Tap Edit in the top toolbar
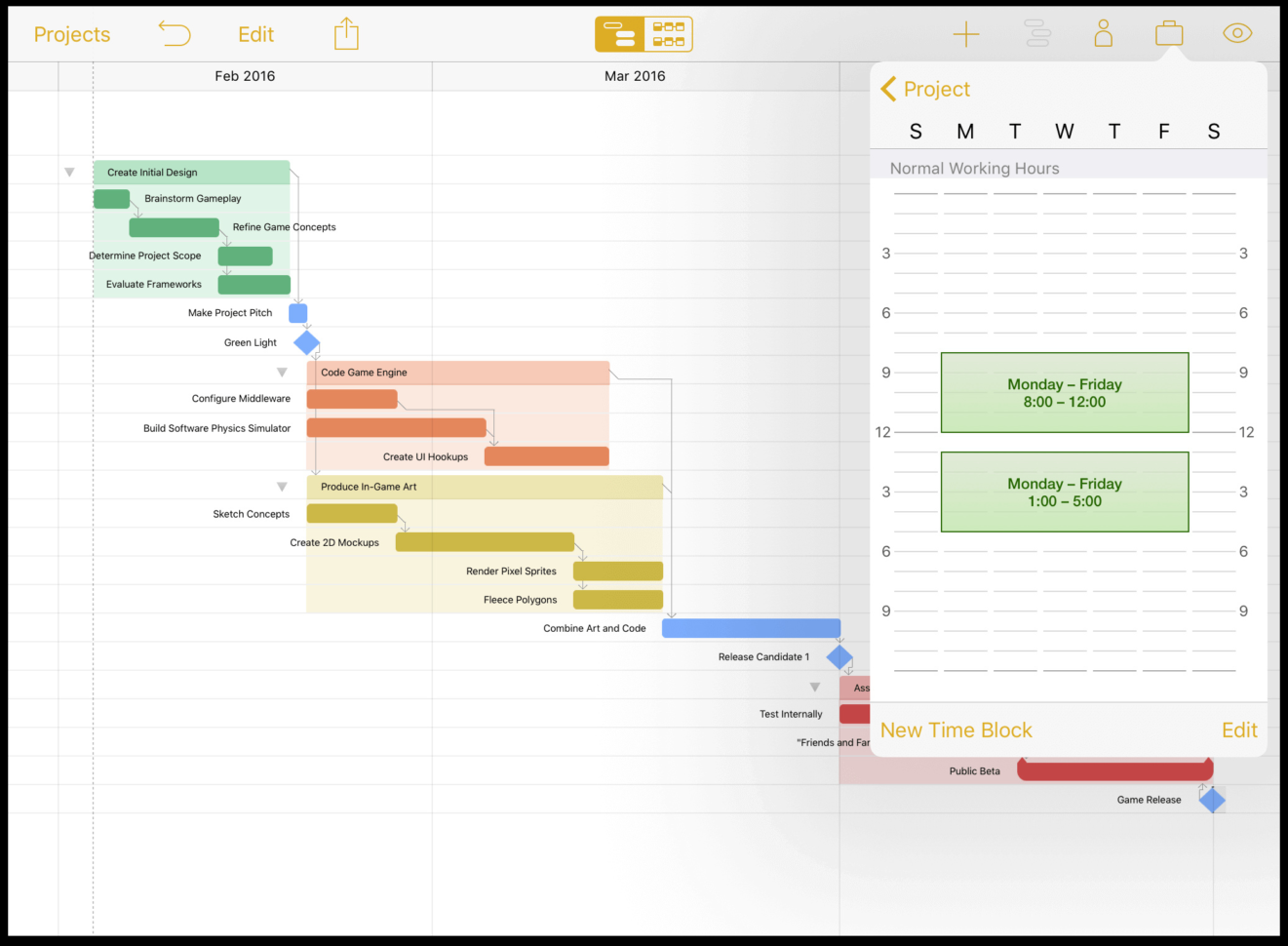This screenshot has height=946, width=1288. [x=255, y=33]
